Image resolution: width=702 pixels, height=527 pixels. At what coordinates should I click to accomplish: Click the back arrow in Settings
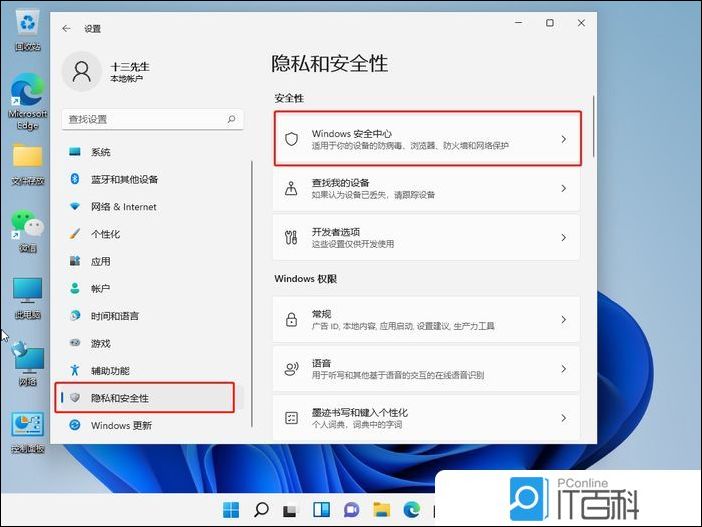click(x=66, y=29)
